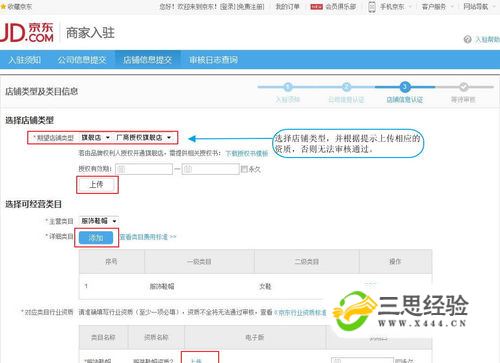Click step 3 circle 店铺信息认证 in progress bar
500x363 pixels.
(x=405, y=87)
